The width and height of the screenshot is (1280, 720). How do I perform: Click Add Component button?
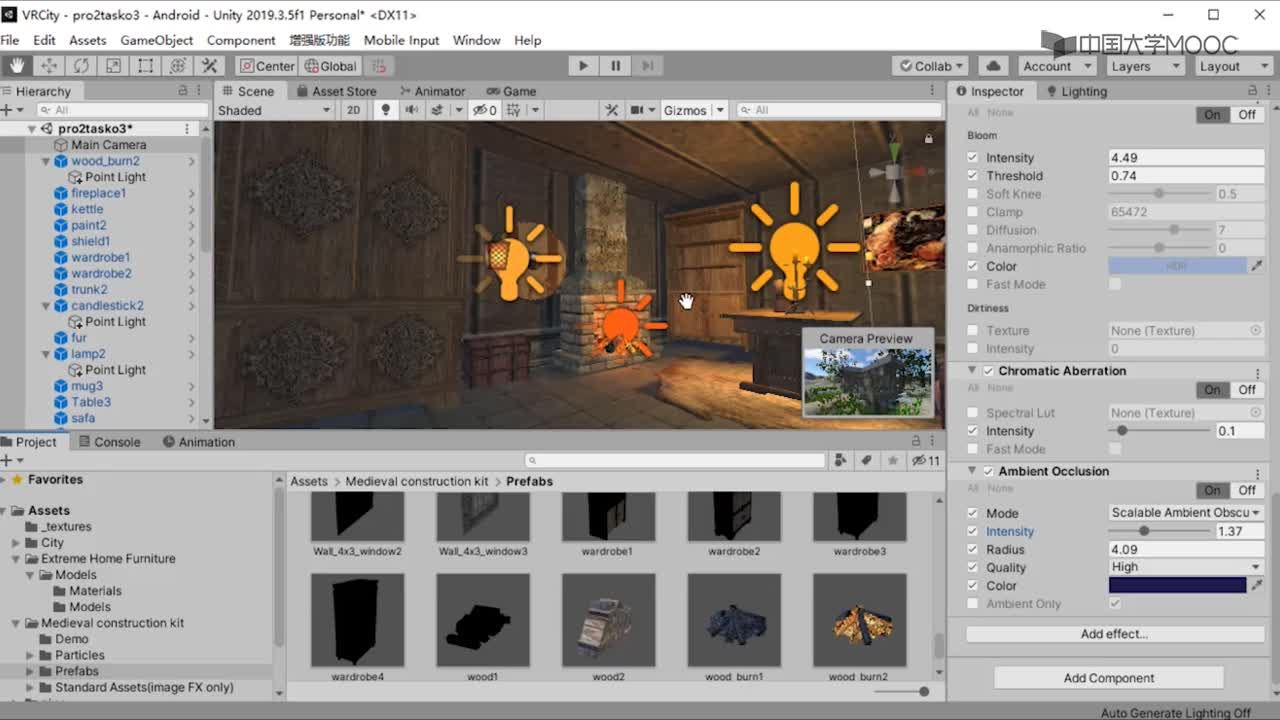(1109, 678)
